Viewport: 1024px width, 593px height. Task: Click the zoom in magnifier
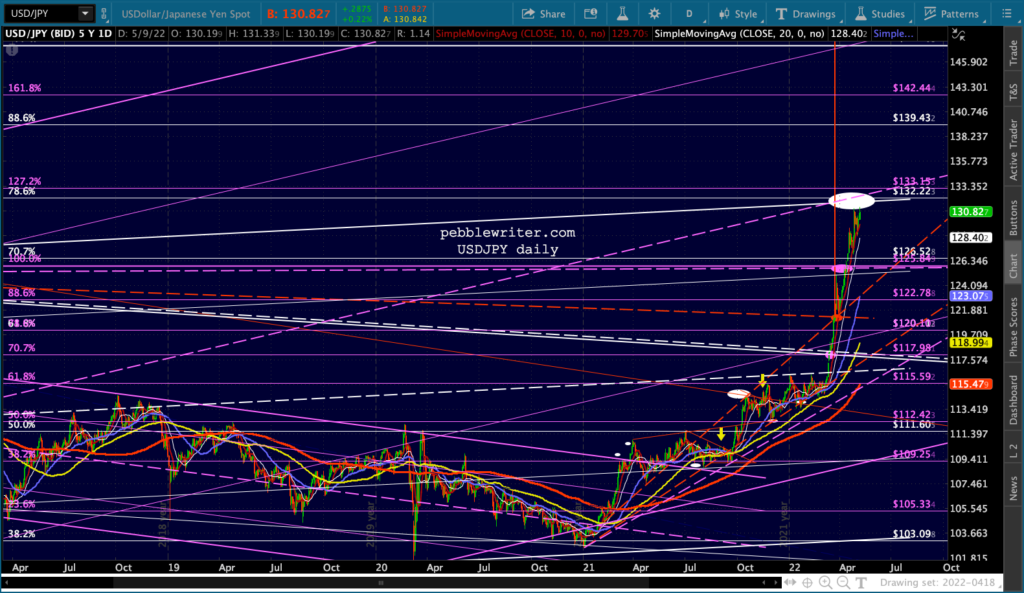pos(825,583)
